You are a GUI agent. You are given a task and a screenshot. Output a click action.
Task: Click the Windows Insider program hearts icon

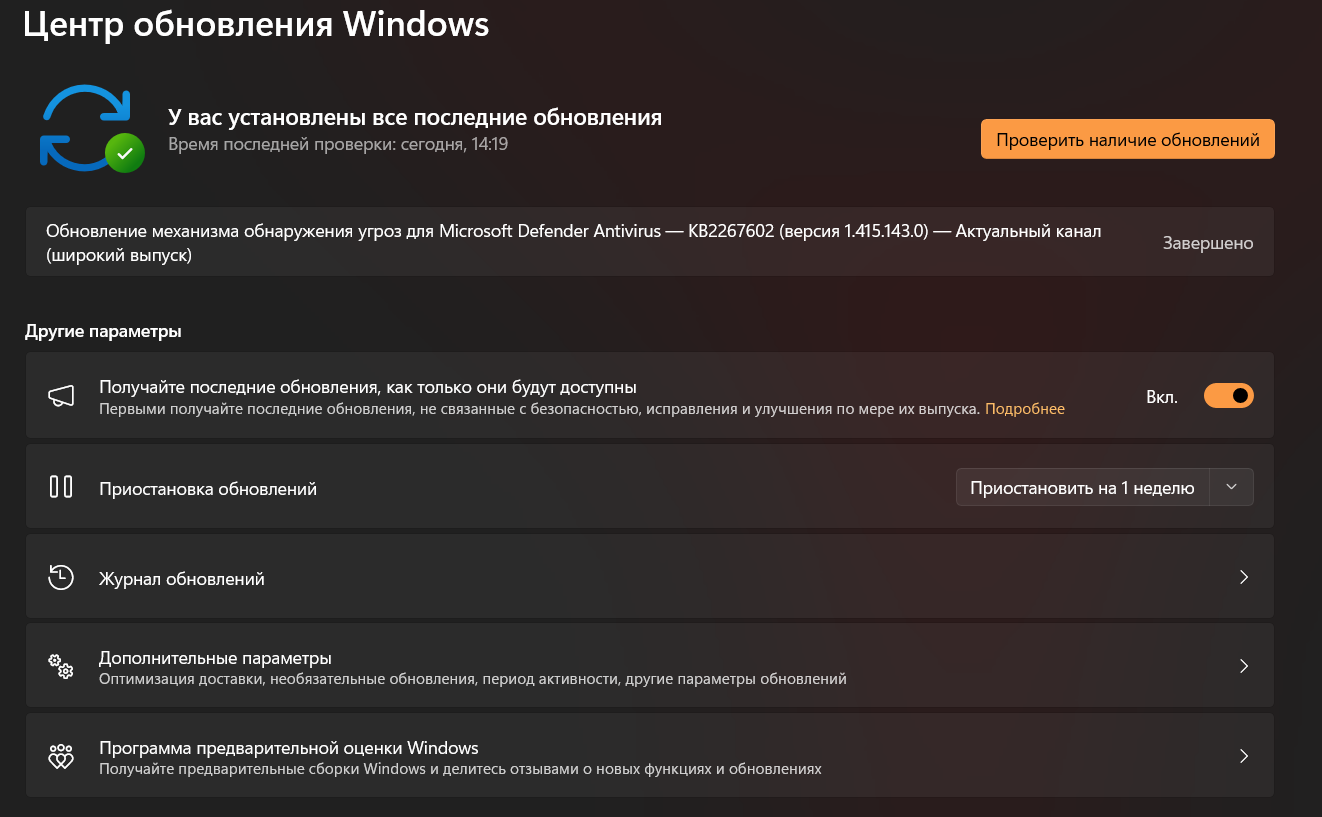tap(61, 757)
